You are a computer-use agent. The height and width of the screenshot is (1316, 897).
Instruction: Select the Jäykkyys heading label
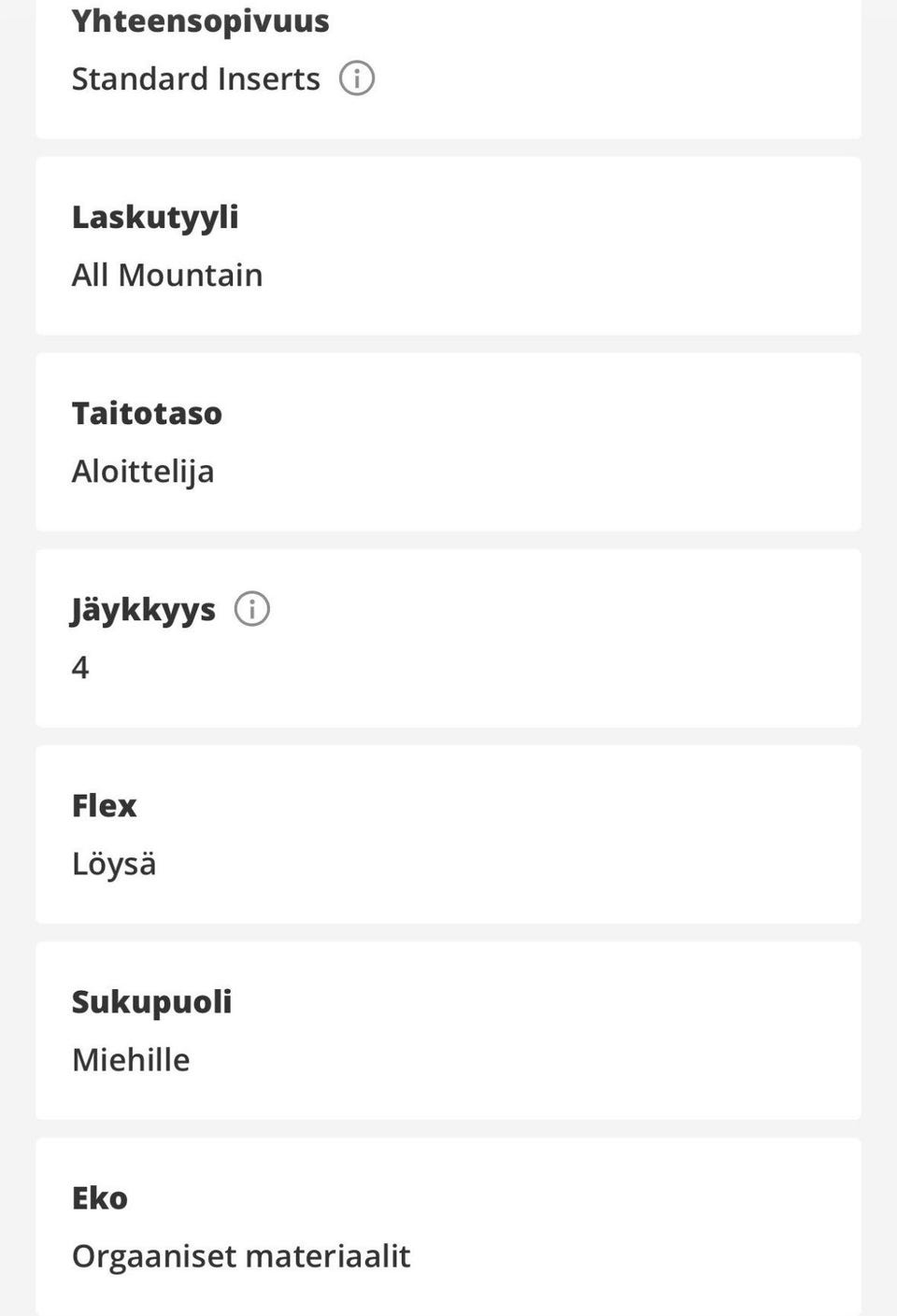(x=143, y=610)
